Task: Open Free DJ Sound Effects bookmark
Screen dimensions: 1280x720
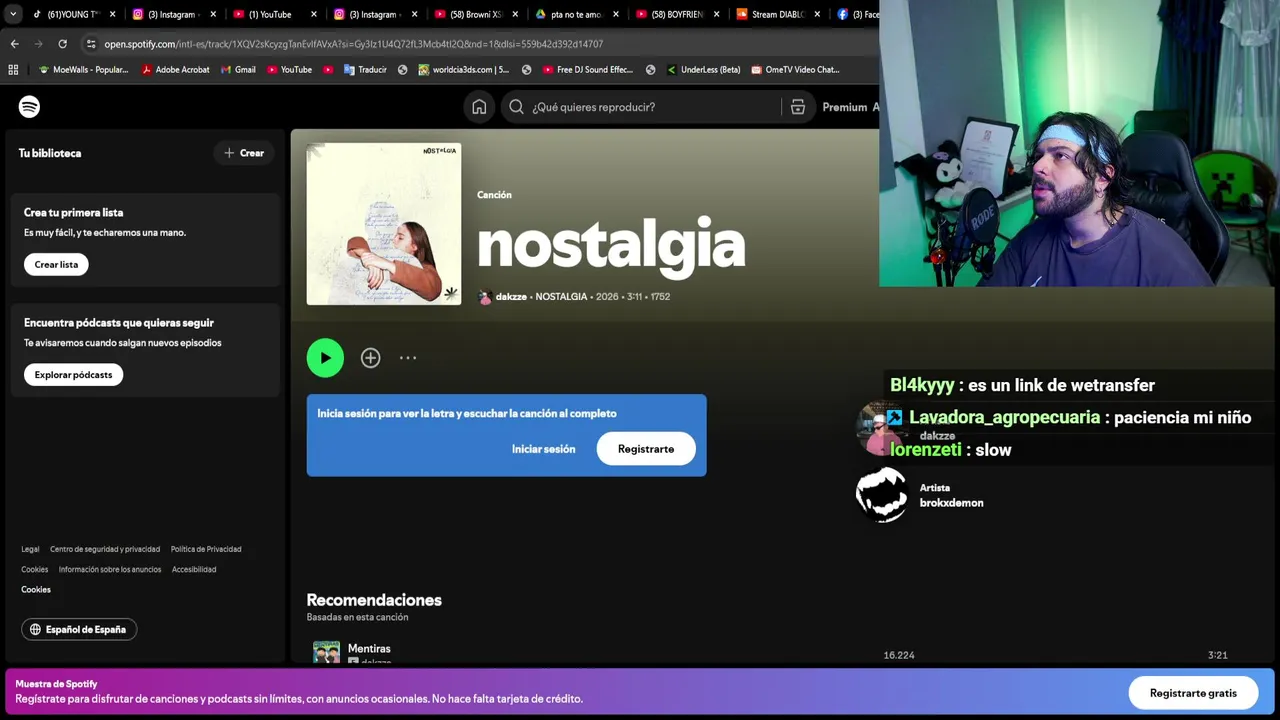Action: [x=588, y=70]
